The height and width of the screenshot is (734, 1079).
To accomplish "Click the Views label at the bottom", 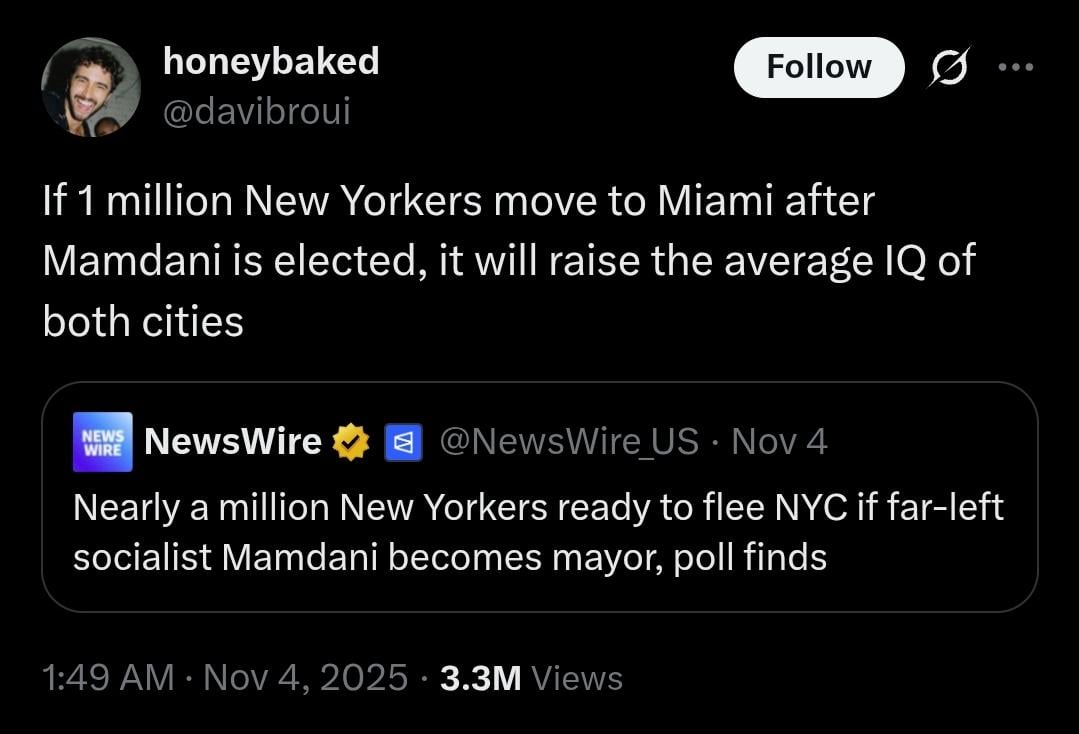I will [x=577, y=678].
